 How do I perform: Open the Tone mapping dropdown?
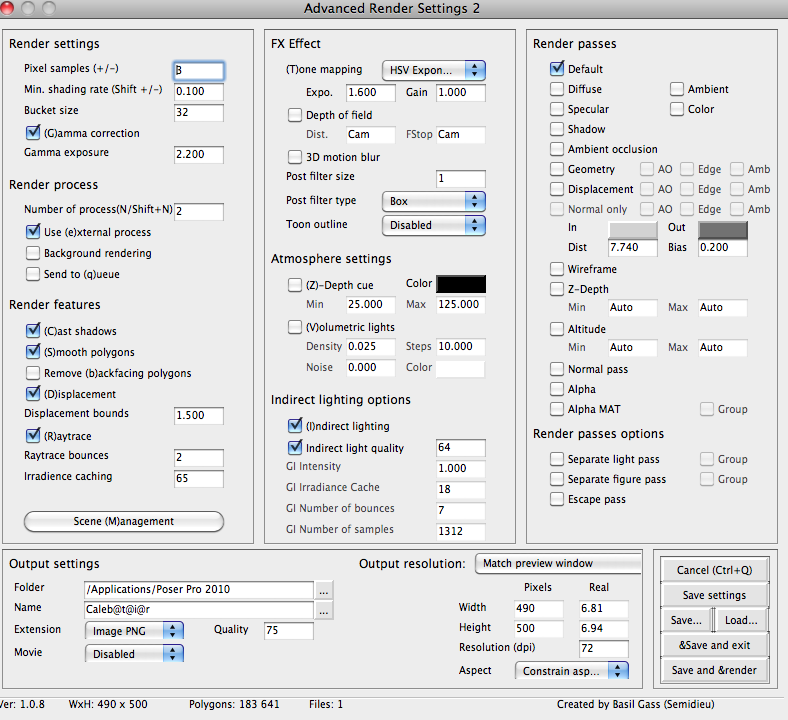(x=433, y=70)
